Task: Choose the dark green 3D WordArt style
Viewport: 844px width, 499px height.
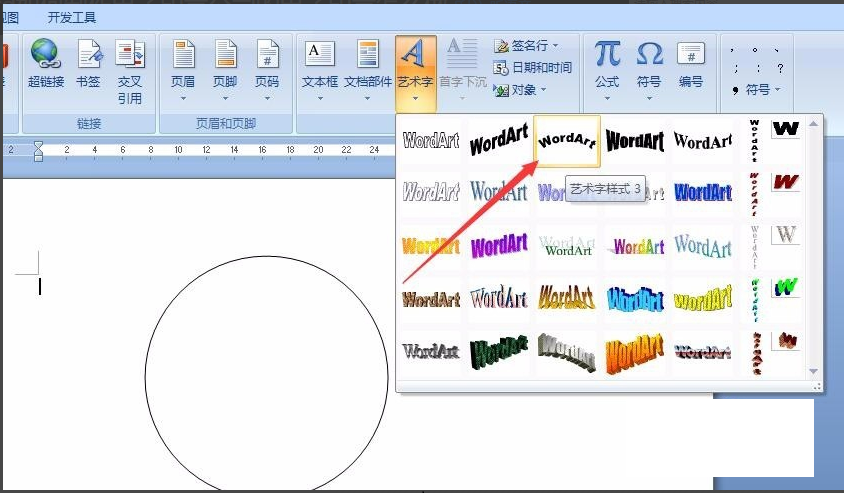Action: tap(498, 352)
